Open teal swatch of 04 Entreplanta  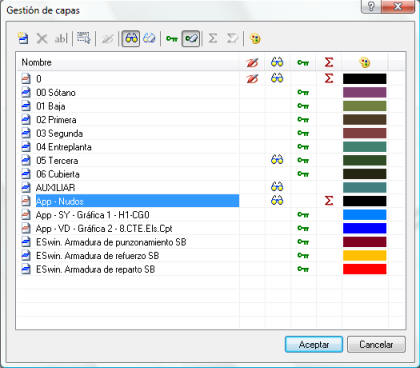365,147
